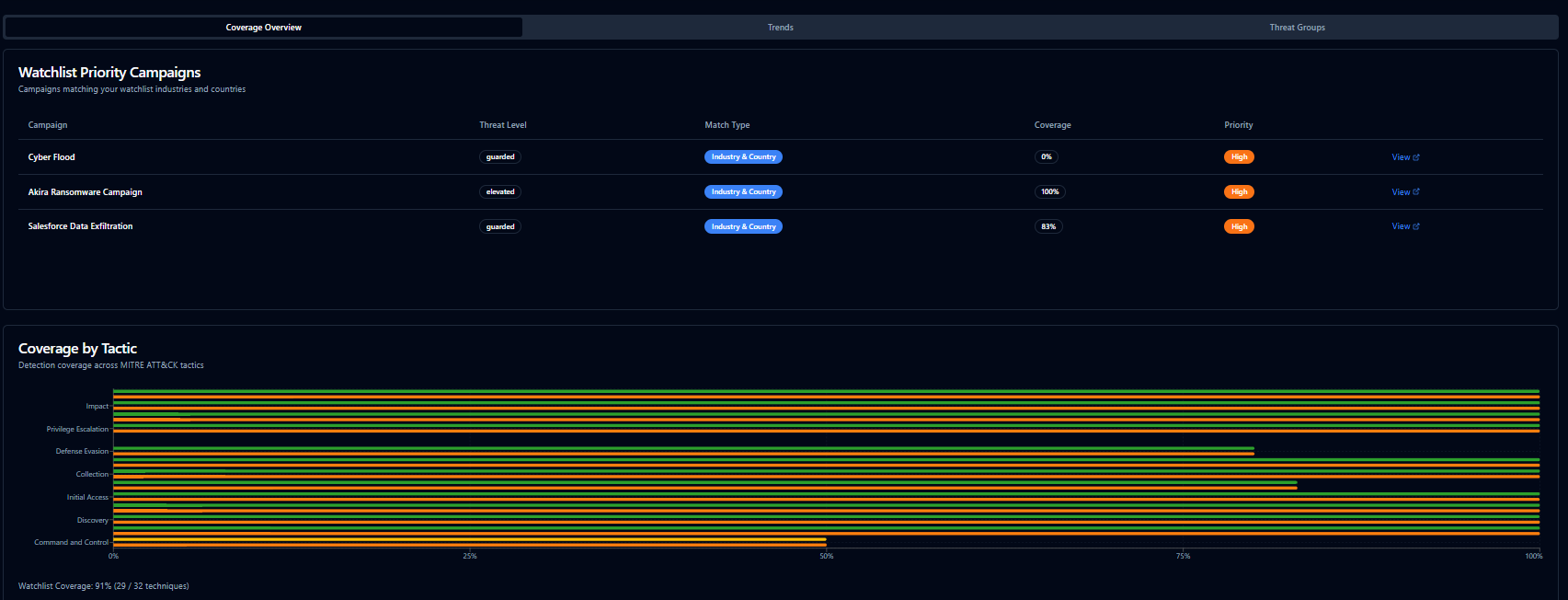
Task: Click High priority badge for Salesforce Data Exfiltration
Action: pyautogui.click(x=1239, y=226)
